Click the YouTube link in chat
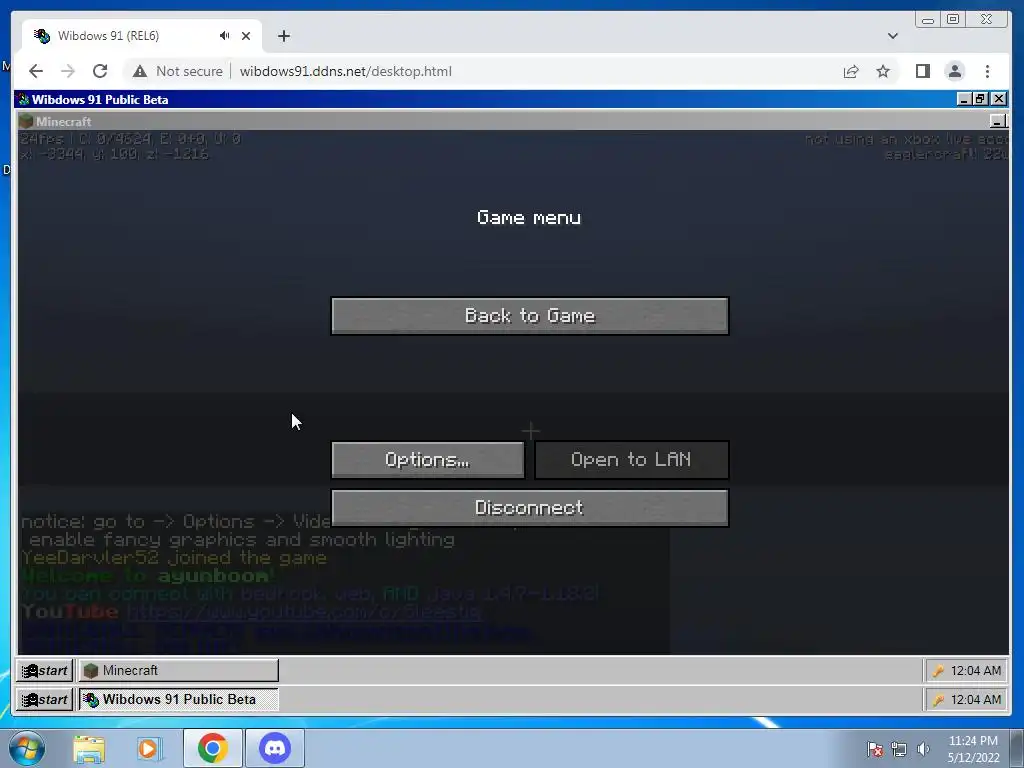The image size is (1024, 768). coord(304,612)
